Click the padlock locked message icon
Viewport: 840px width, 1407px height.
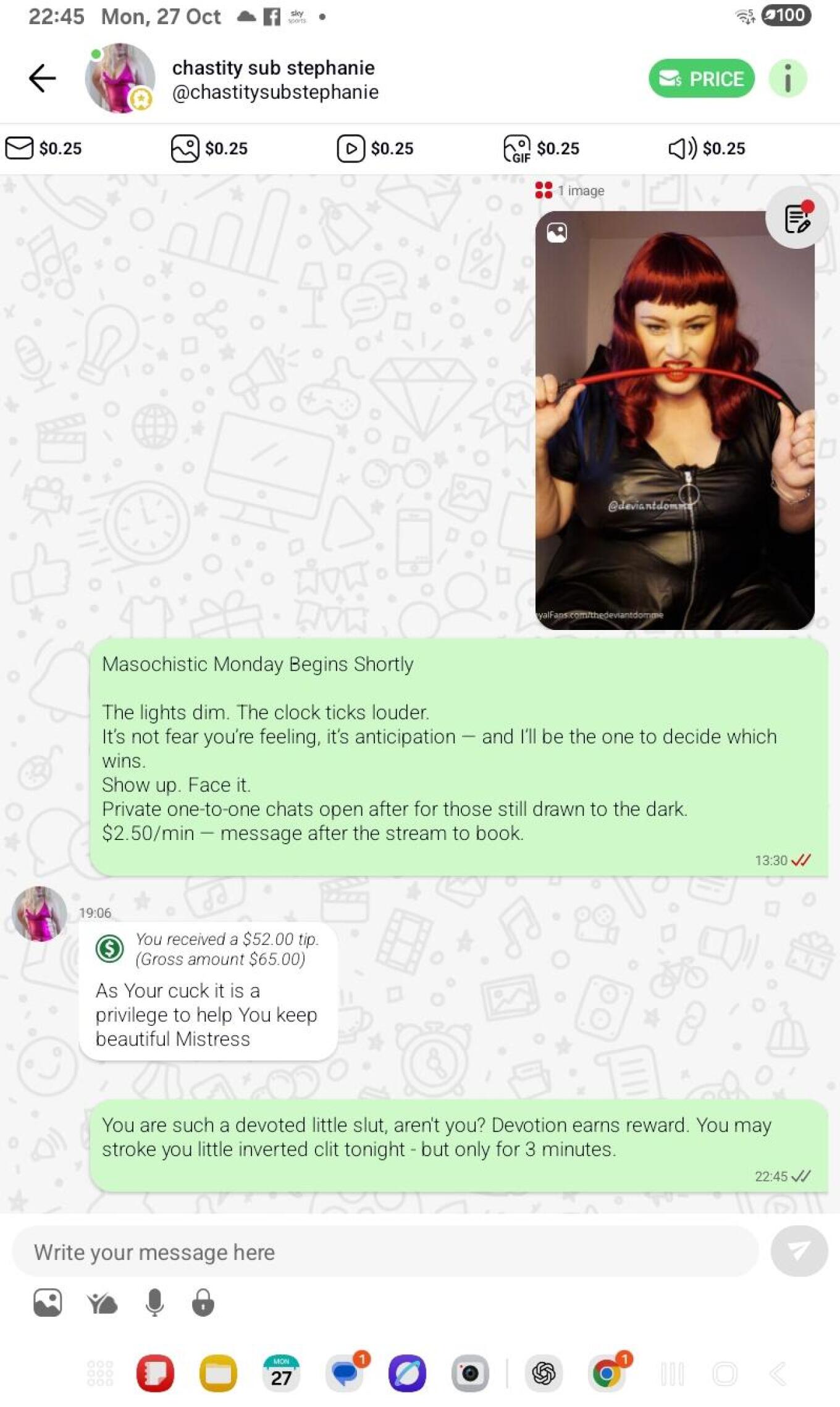tap(203, 1303)
